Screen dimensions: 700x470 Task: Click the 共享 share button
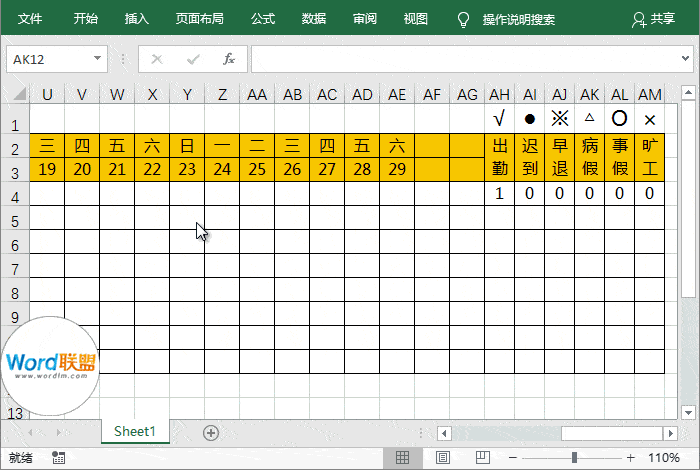(x=653, y=19)
